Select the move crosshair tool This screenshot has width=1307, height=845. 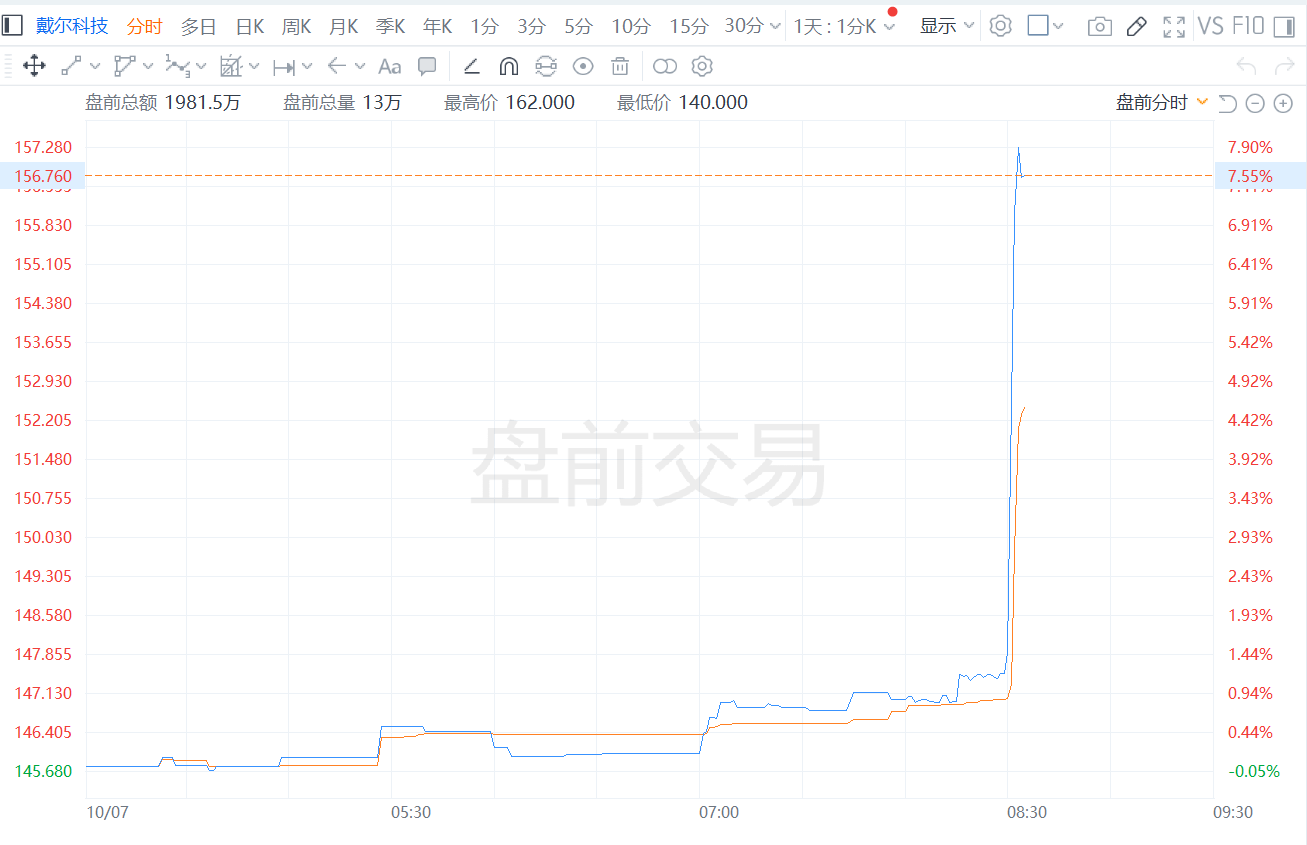click(x=33, y=67)
